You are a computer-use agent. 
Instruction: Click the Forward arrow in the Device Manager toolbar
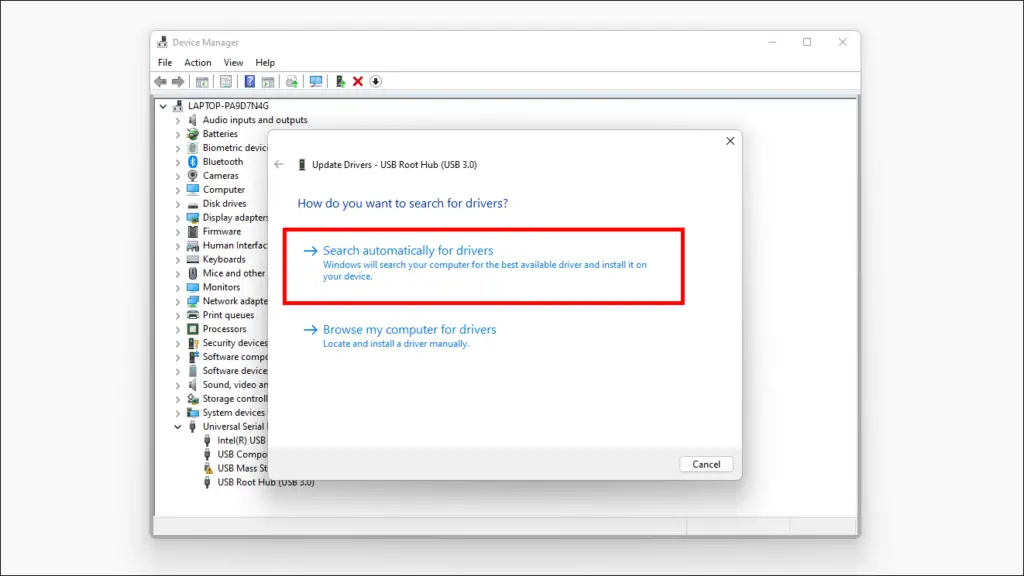point(178,82)
